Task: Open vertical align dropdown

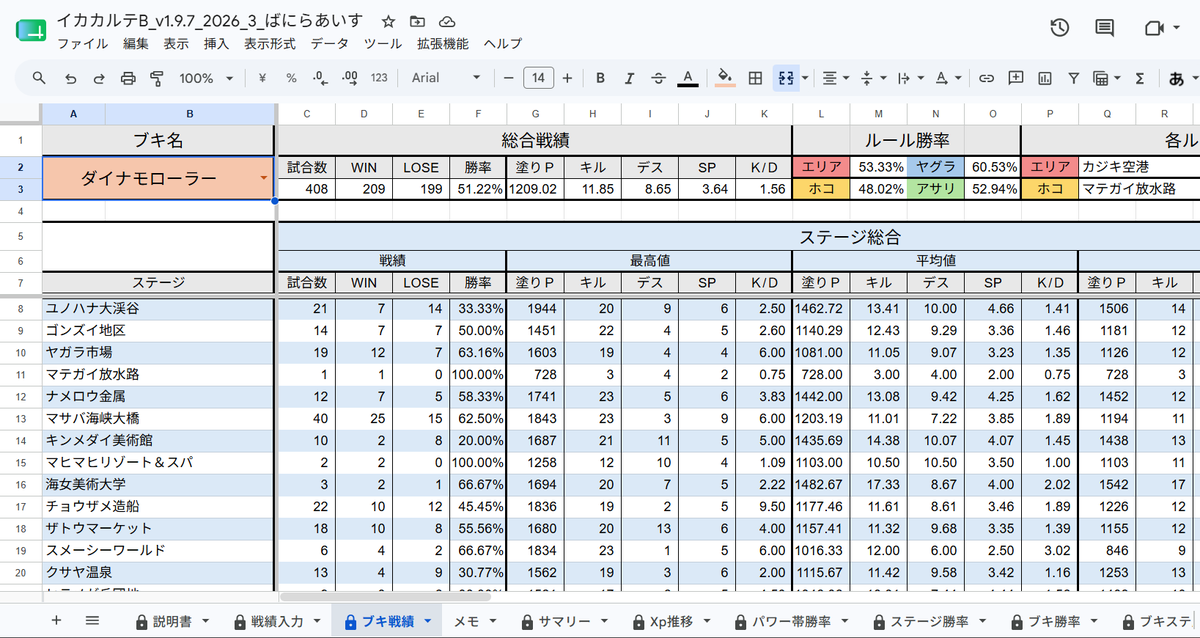Action: point(871,78)
